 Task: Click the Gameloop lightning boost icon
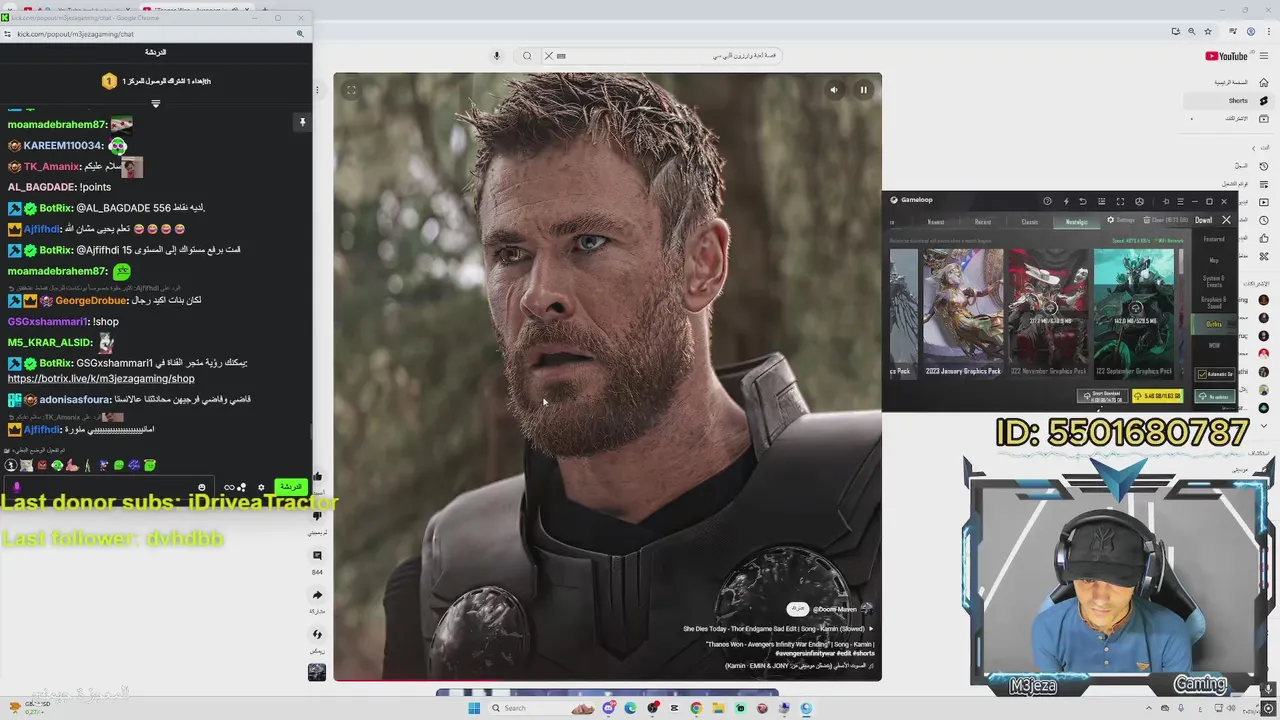tap(1066, 201)
